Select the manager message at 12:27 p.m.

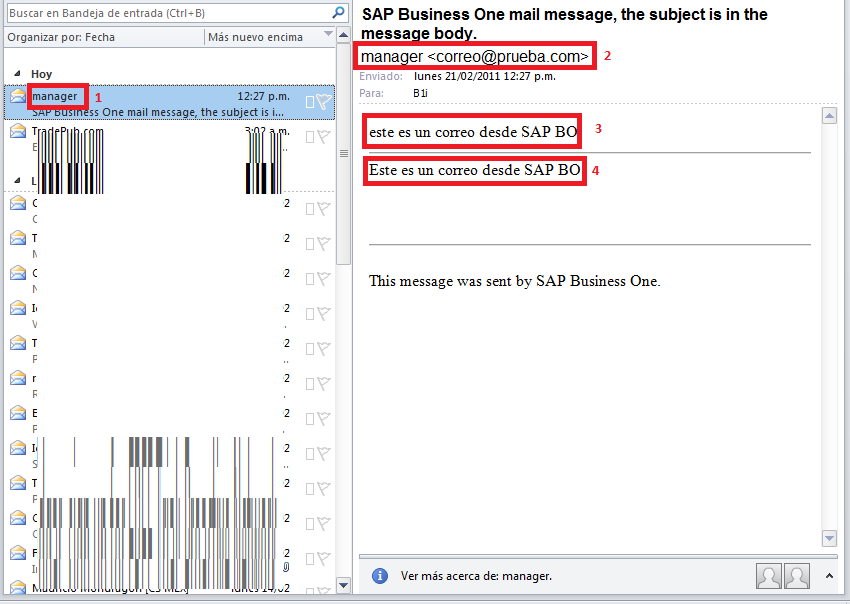pos(169,102)
